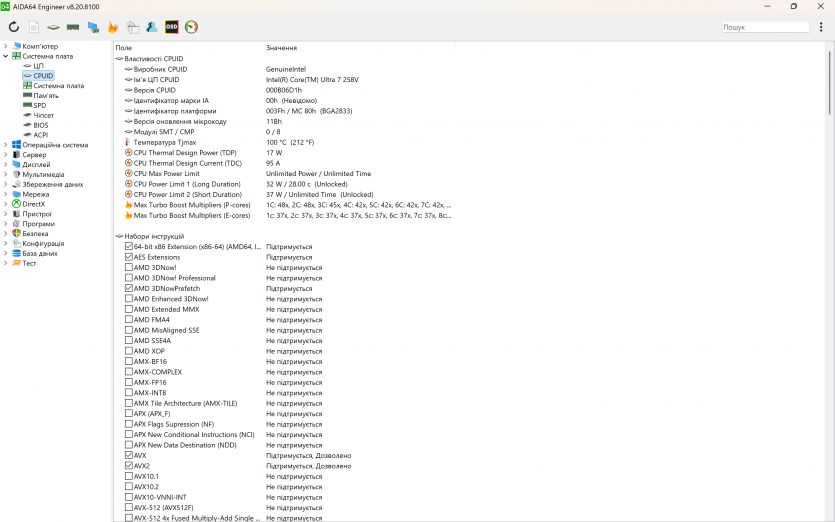The height and width of the screenshot is (522, 835).
Task: Open the Report page icon
Action: click(x=34, y=27)
